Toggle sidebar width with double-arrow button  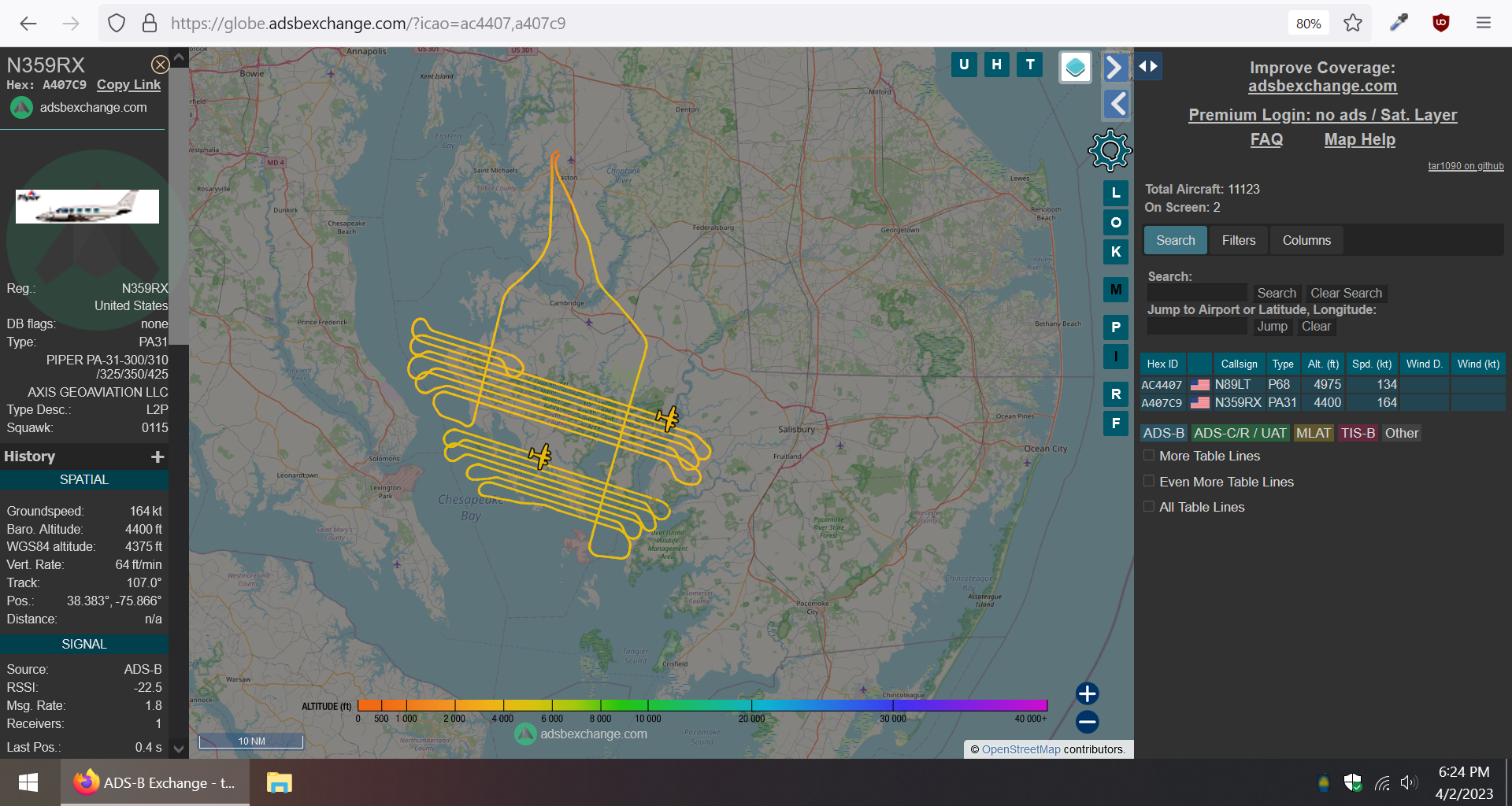(1148, 66)
